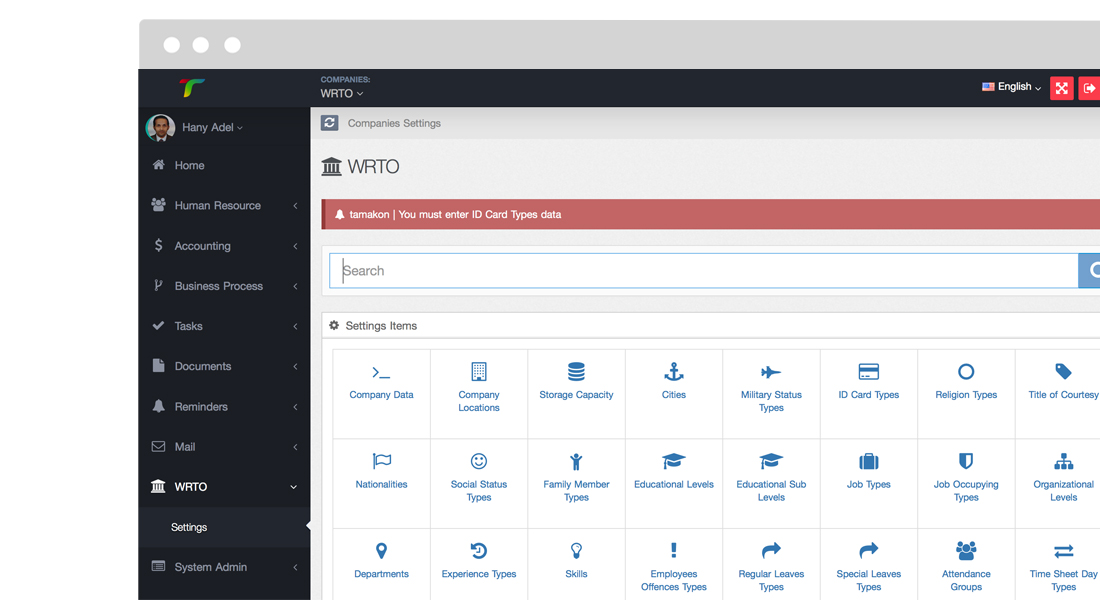Select Settings submenu under WRTO
Viewport: 1100px width, 600px height.
(x=189, y=527)
